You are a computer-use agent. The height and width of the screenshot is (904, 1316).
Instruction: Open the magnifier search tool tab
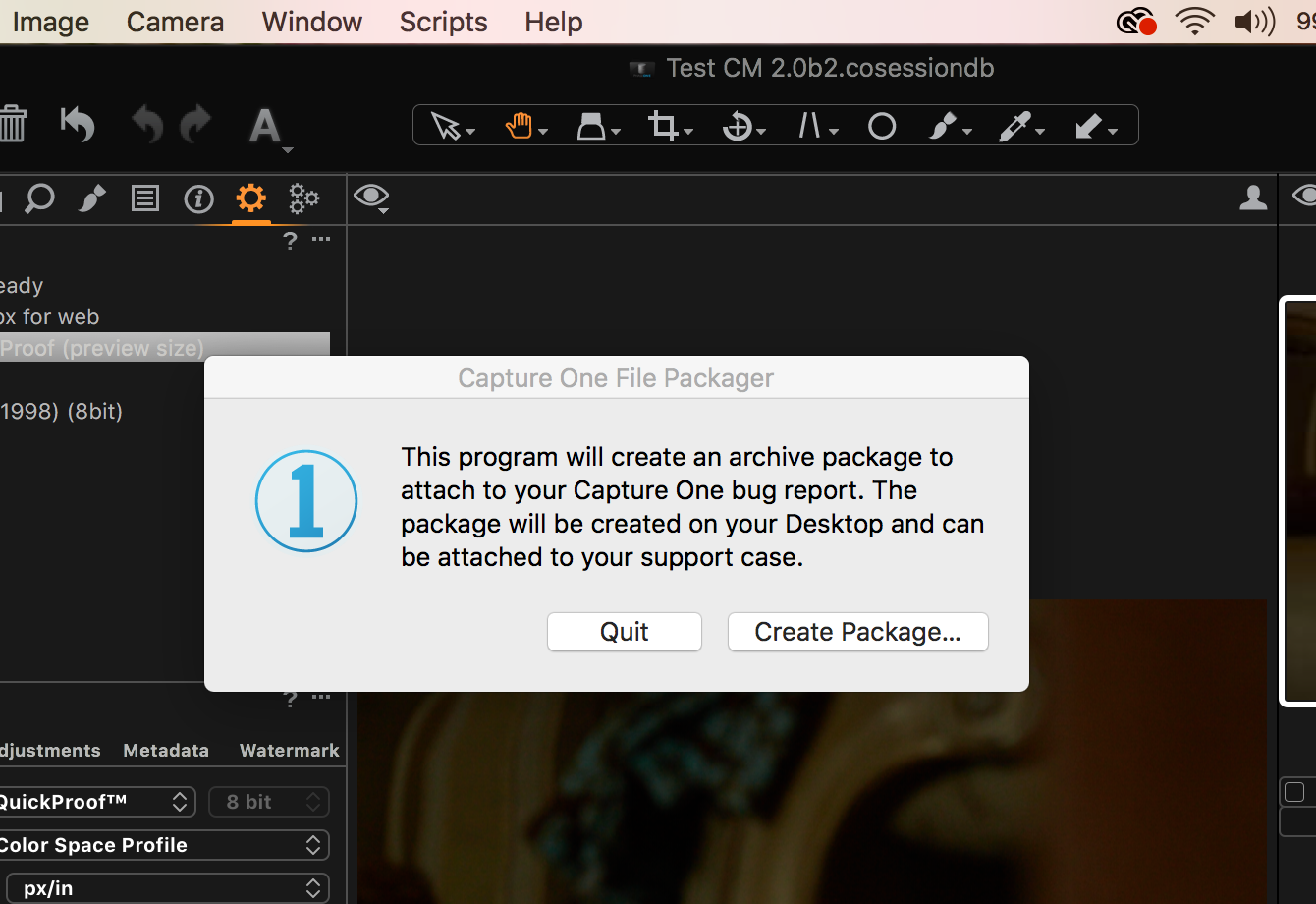click(39, 199)
